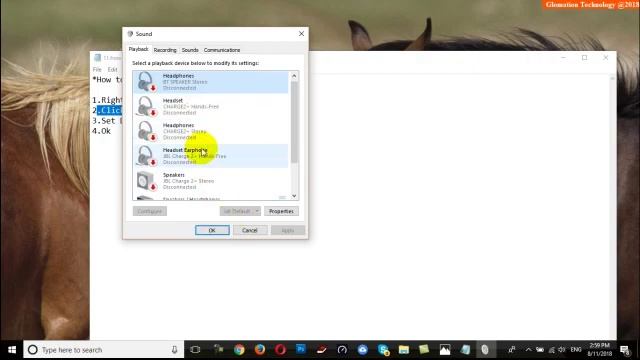Open the Set Default dropdown arrow
The height and width of the screenshot is (360, 640).
pyautogui.click(x=257, y=211)
